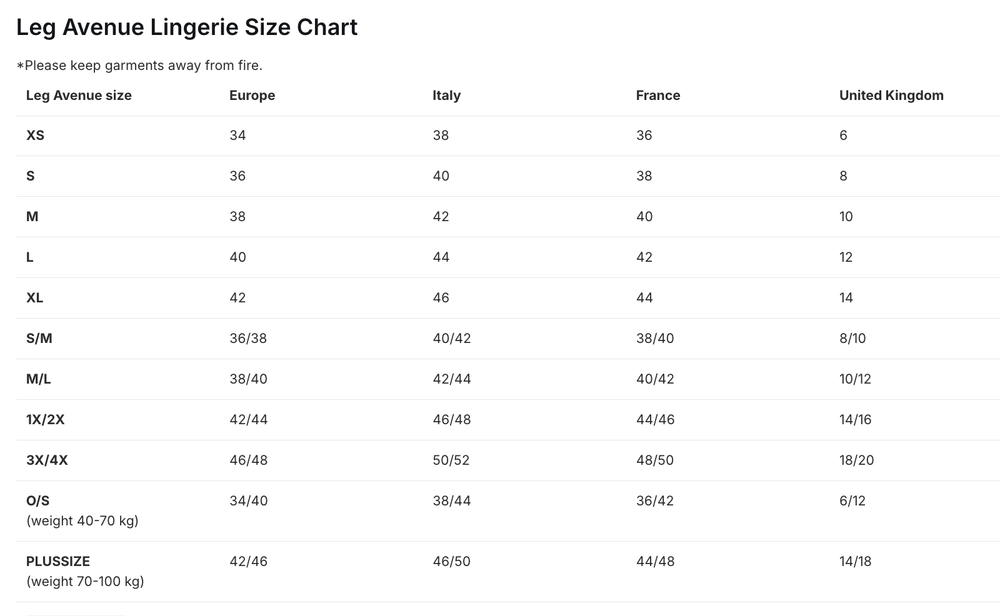Select Europe value 46/48 for 3X/4X
The height and width of the screenshot is (616, 1000).
(249, 460)
